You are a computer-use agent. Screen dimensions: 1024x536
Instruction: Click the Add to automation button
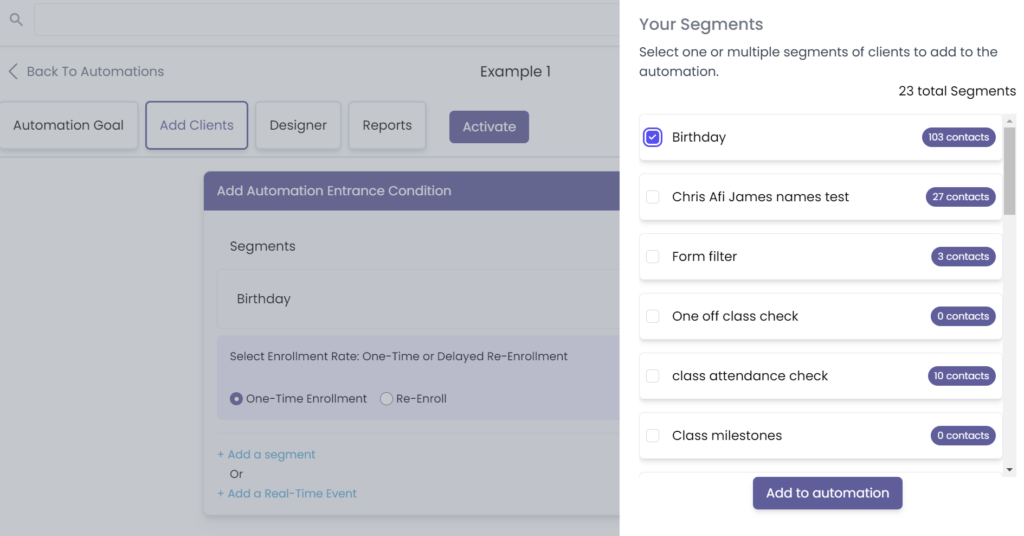click(827, 493)
